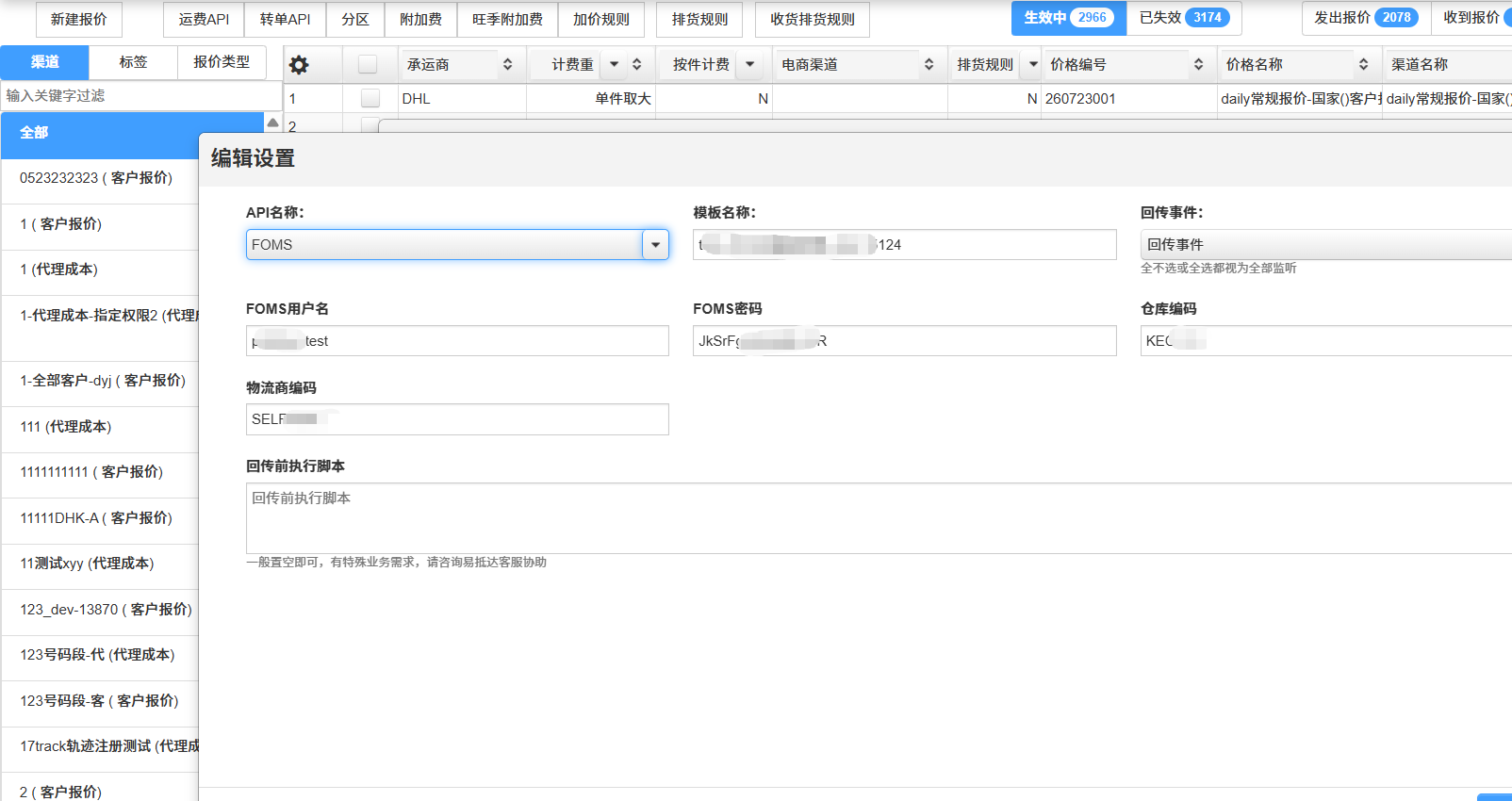Screen dimensions: 1512x801
Task: Show 已失效 quotes tab
Action: pos(1184,18)
